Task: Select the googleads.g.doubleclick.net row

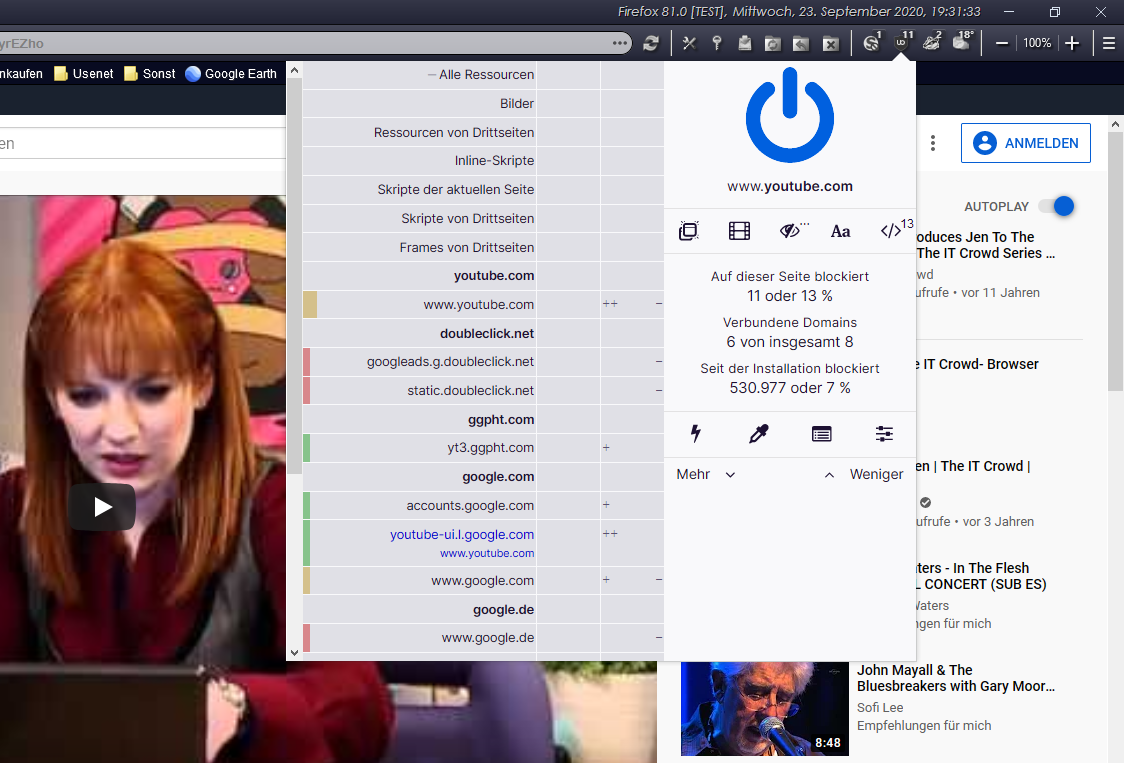Action: pyautogui.click(x=450, y=362)
